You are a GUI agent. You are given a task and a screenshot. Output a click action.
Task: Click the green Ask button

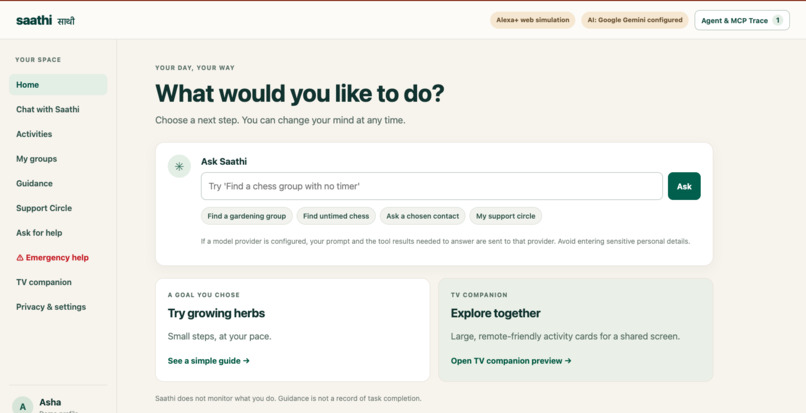[x=684, y=186]
